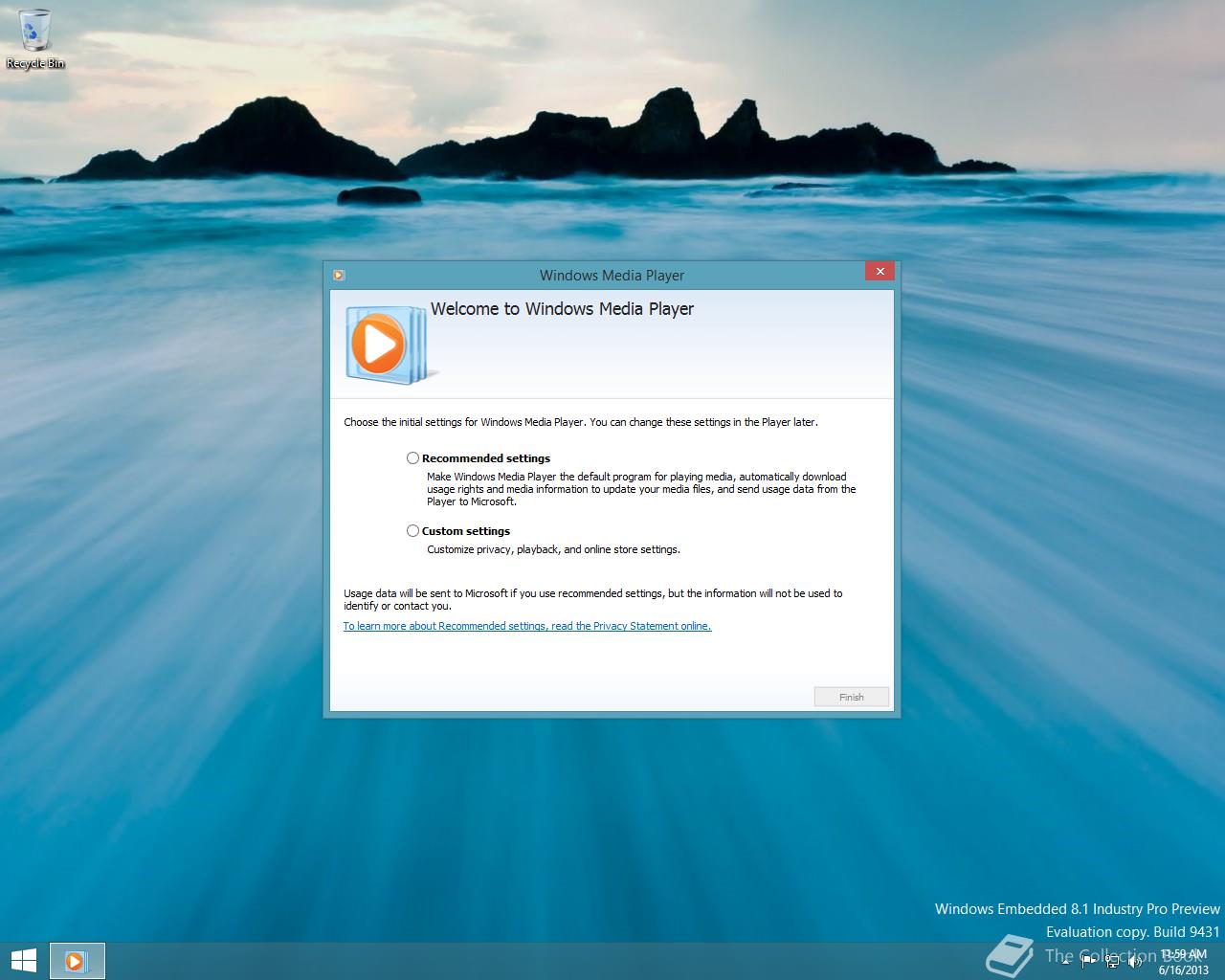
Task: Open the Recycle Bin on desktop
Action: 35,38
